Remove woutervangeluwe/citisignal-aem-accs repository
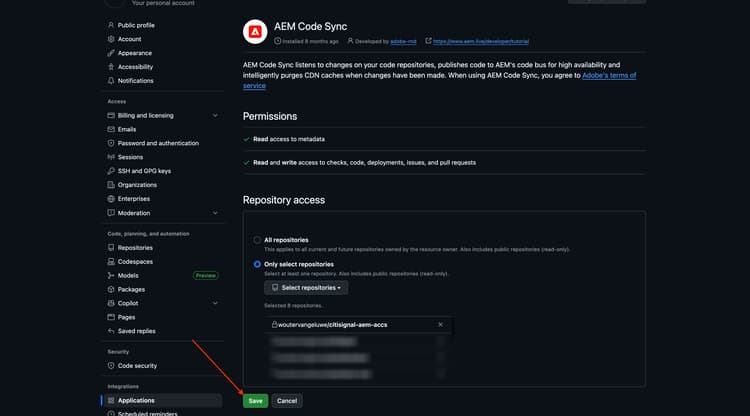The width and height of the screenshot is (750, 416). (441, 325)
